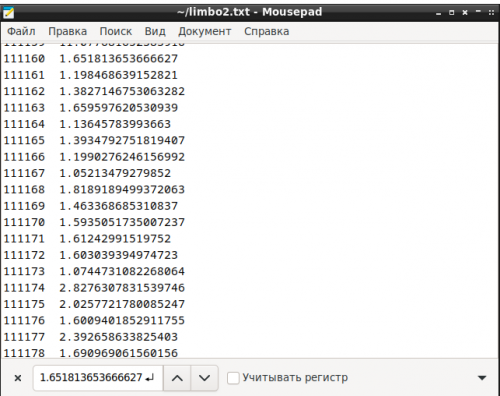The height and width of the screenshot is (396, 500).
Task: Click the value 1.1990276246156992
Action: point(122,157)
